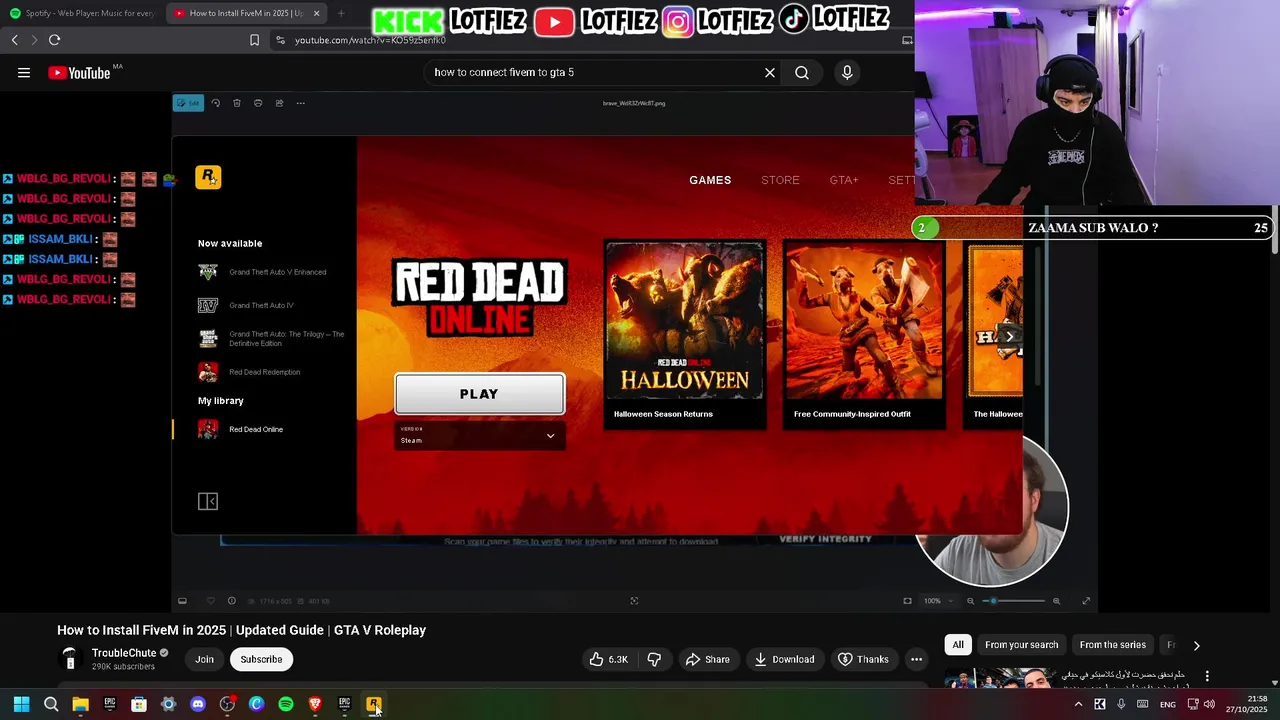Enter fullscreen in Photos viewer
The height and width of the screenshot is (720, 1280).
click(1086, 601)
